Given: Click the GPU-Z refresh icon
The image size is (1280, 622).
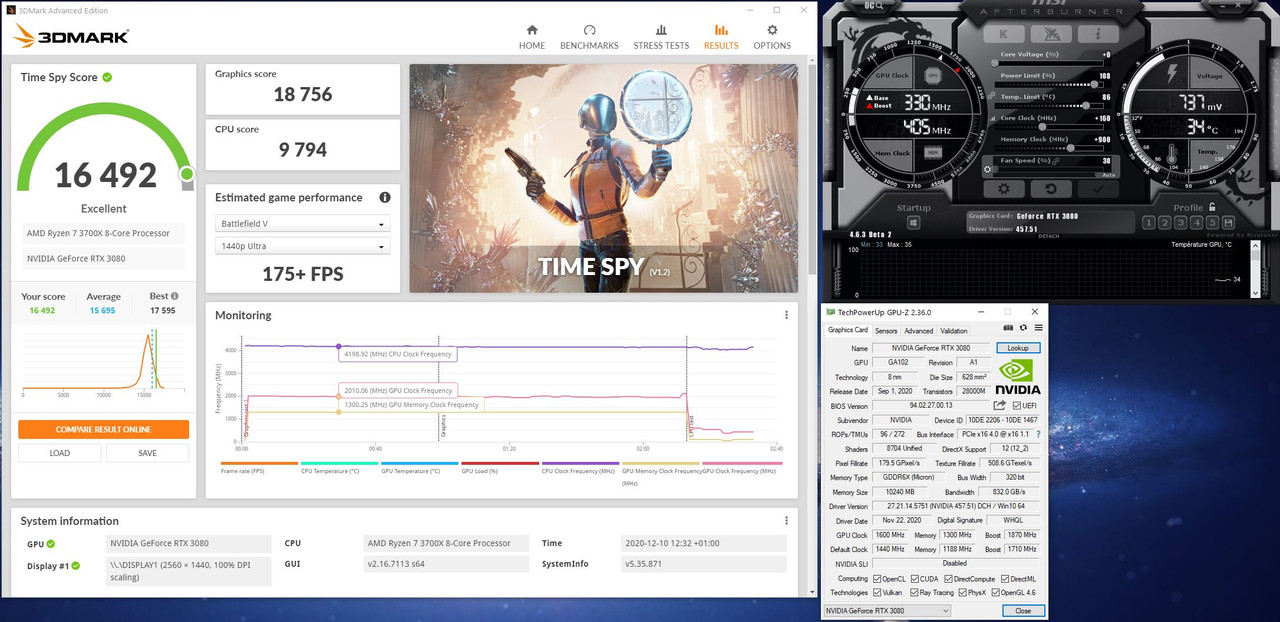Looking at the screenshot, I should tap(1023, 328).
